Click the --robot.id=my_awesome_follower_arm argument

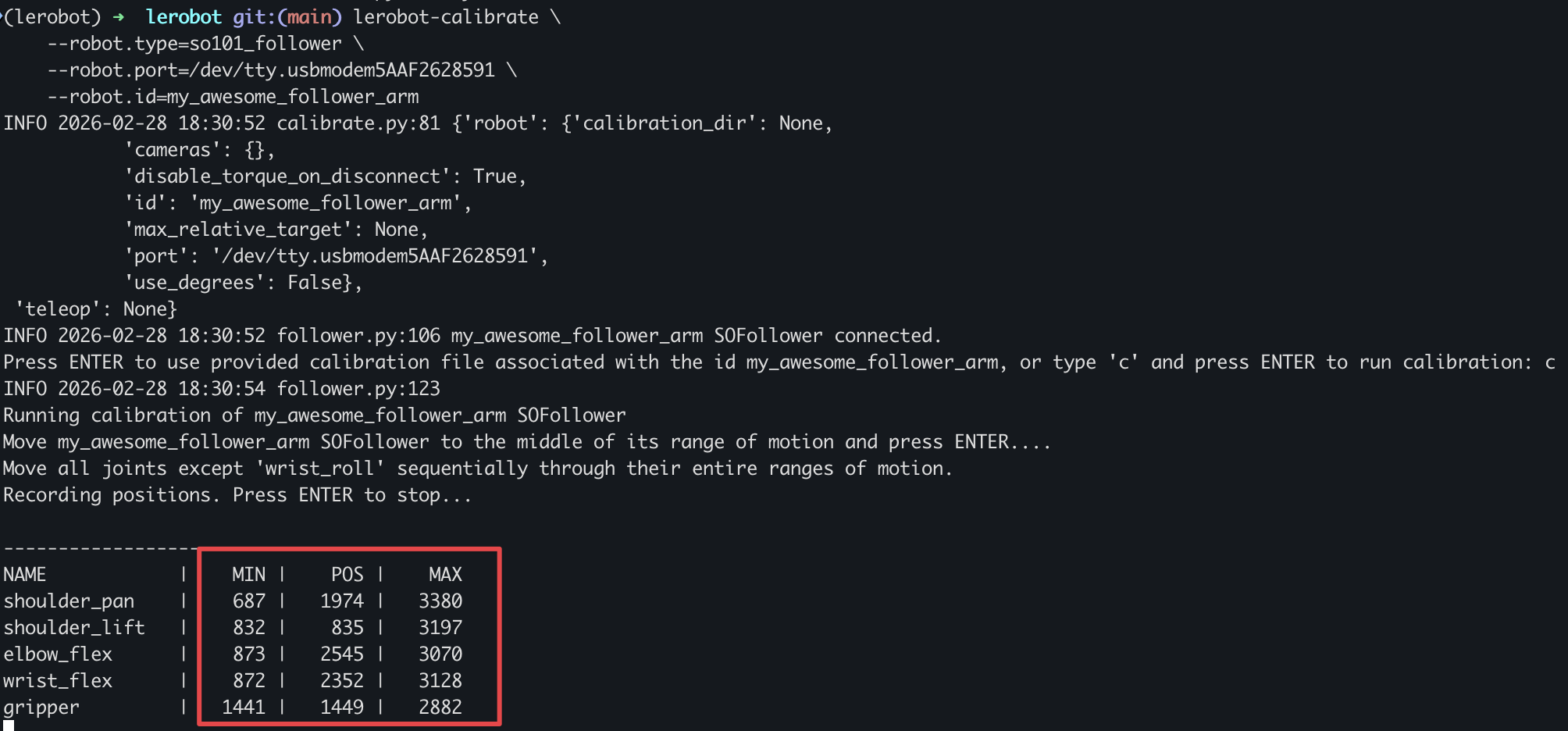pos(233,97)
